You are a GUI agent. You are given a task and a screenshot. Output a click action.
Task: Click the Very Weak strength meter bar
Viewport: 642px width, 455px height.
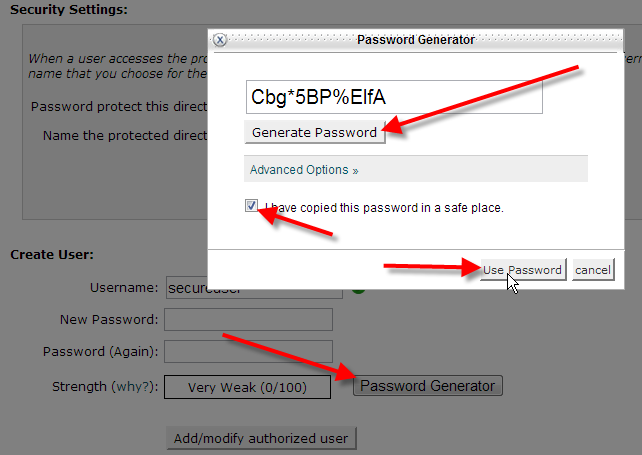pos(247,387)
